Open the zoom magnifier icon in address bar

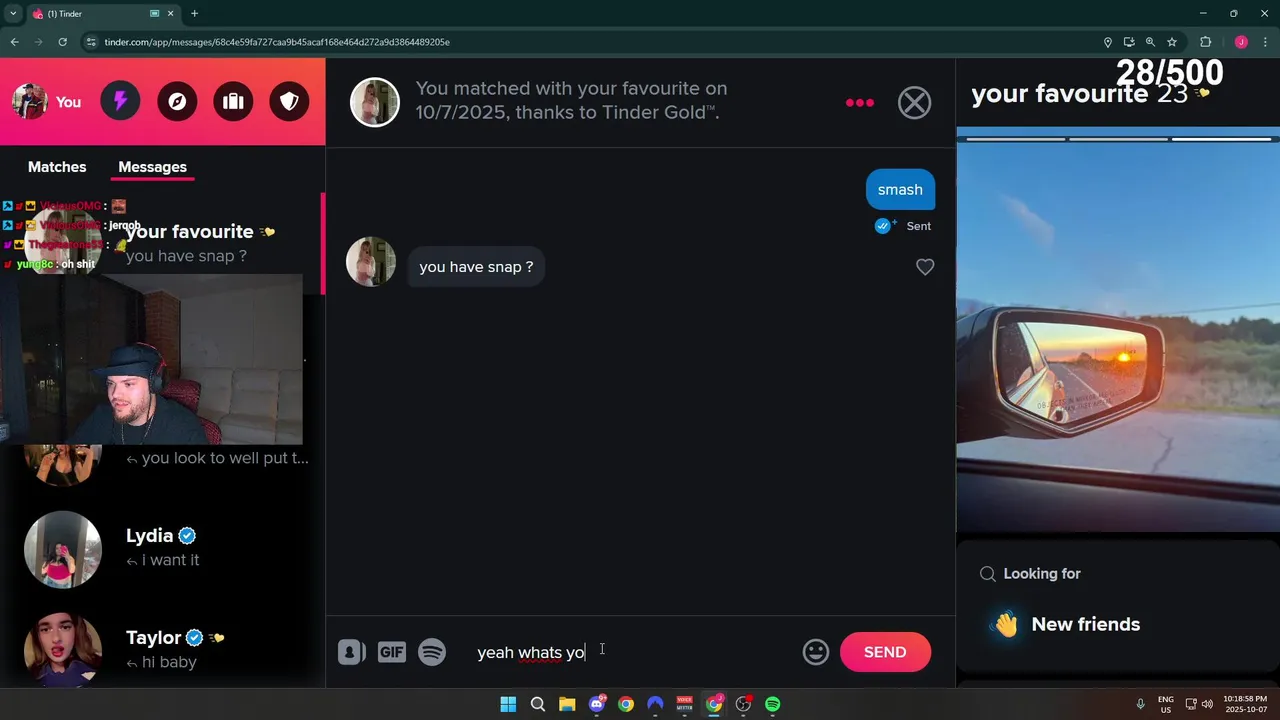click(1150, 42)
